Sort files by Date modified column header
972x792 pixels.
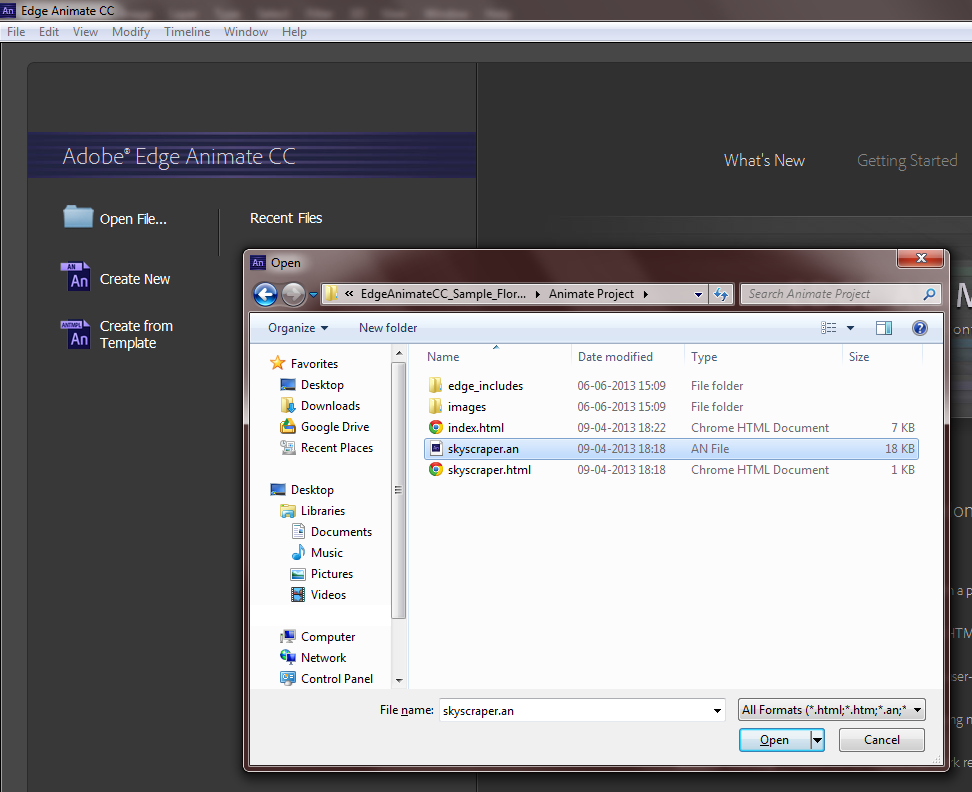point(615,357)
